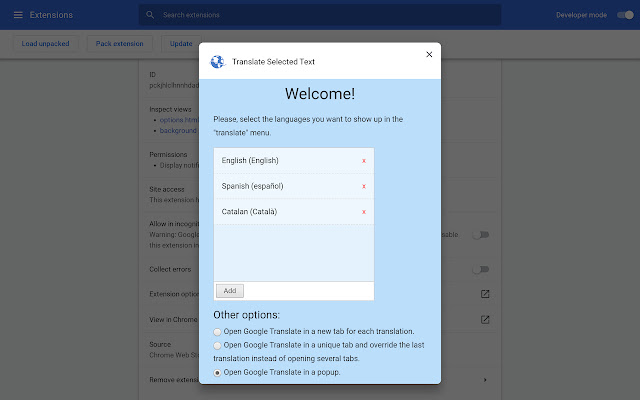Focus the Search extensions field

[320, 15]
